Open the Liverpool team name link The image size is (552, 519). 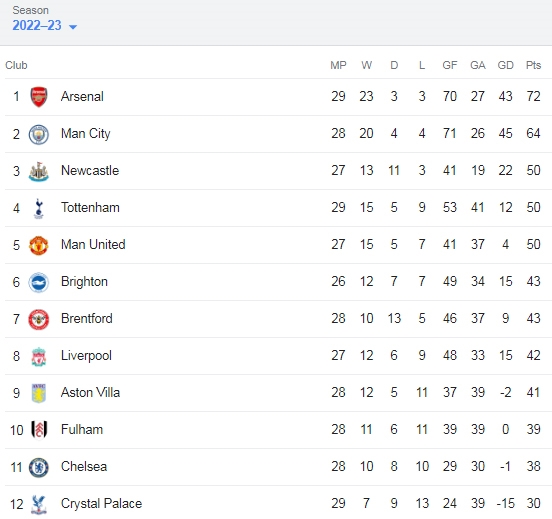coord(86,356)
